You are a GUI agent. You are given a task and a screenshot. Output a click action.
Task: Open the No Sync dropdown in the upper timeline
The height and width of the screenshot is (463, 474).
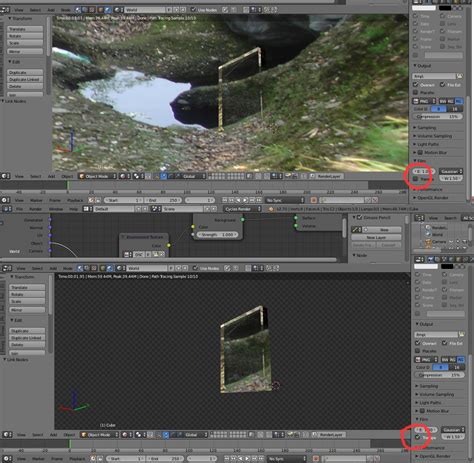coord(285,200)
